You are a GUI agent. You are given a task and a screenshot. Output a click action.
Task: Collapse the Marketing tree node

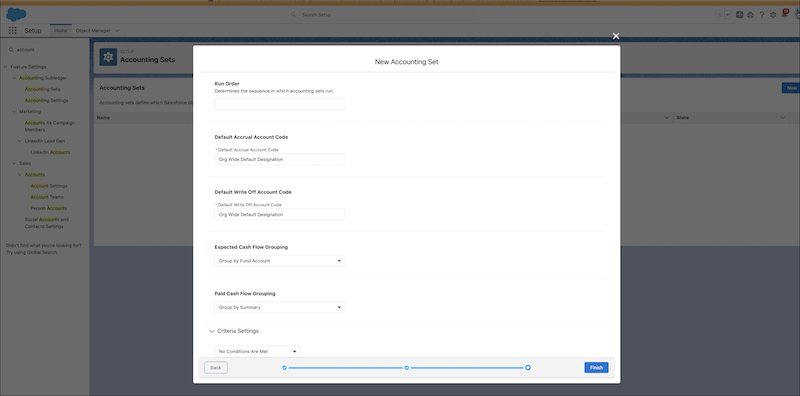point(14,111)
